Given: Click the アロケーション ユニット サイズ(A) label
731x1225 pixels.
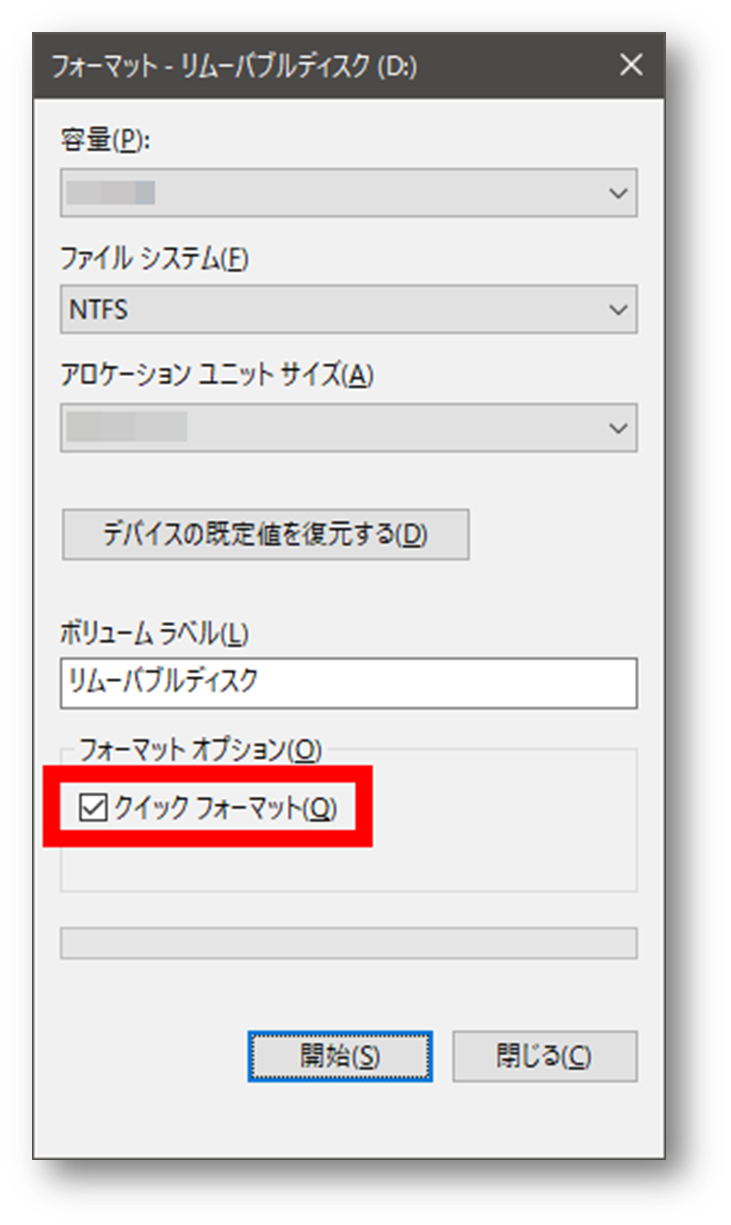Looking at the screenshot, I should pos(217,376).
